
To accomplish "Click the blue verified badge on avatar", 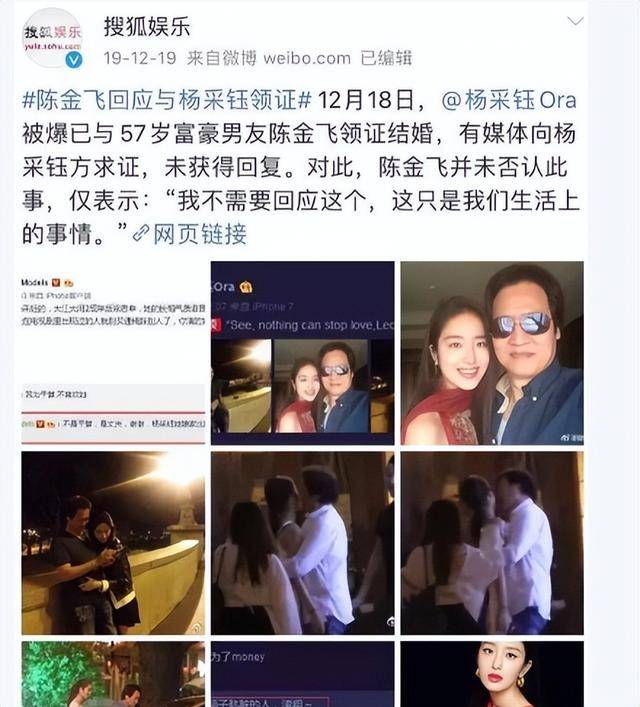I will [74, 60].
